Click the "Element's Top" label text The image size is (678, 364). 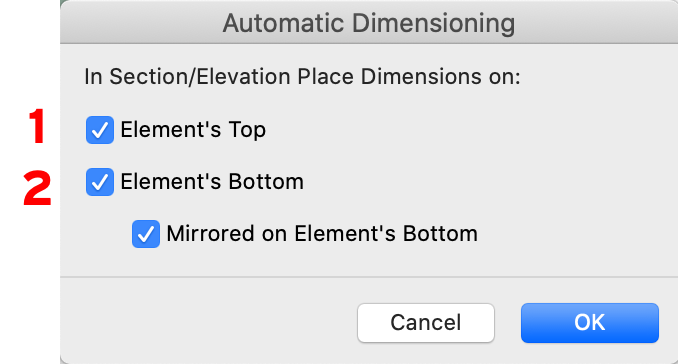pos(193,130)
